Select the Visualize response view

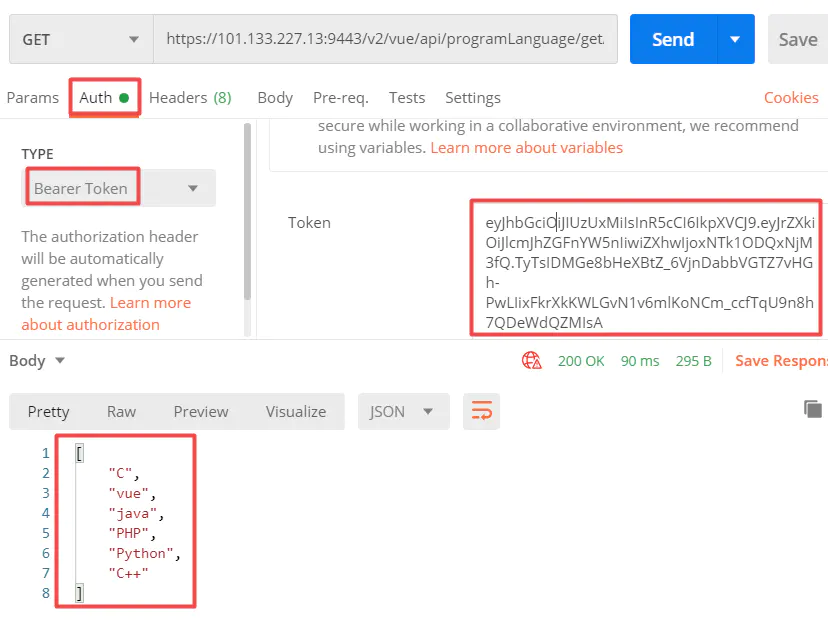pos(296,411)
